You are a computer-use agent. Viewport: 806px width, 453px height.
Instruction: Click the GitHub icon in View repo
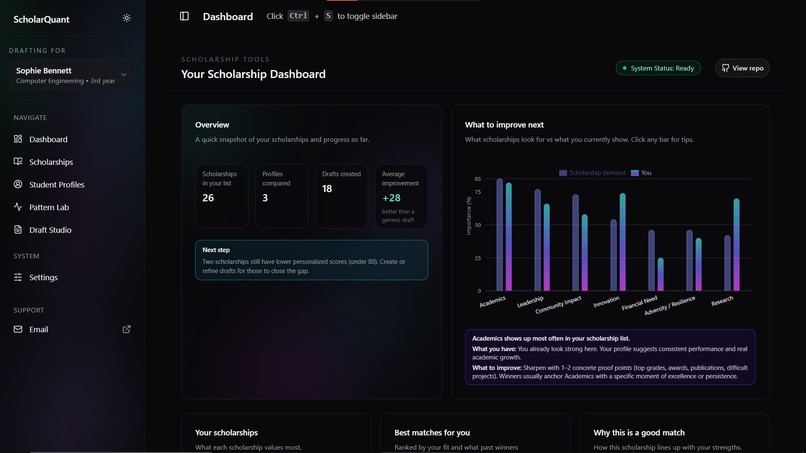[x=725, y=68]
